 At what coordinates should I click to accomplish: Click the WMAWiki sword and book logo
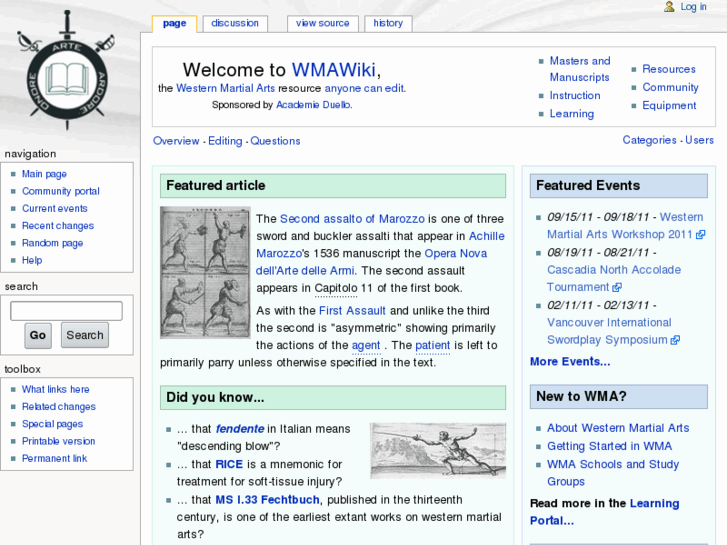[x=67, y=72]
